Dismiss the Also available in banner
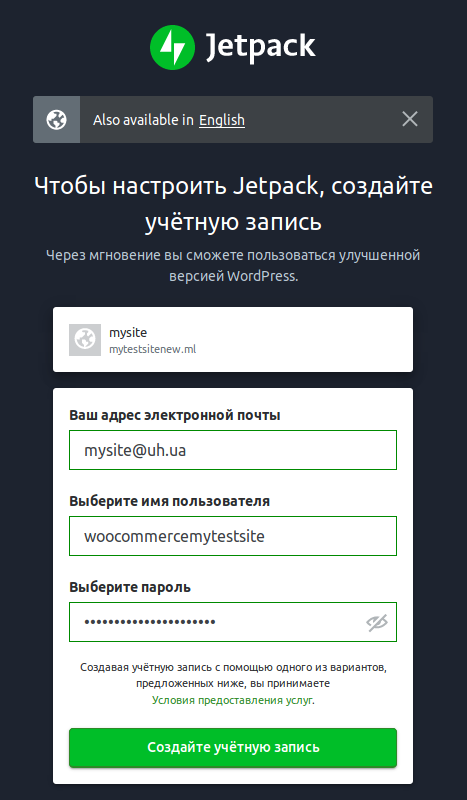Viewport: 467px width, 800px height. 410,119
